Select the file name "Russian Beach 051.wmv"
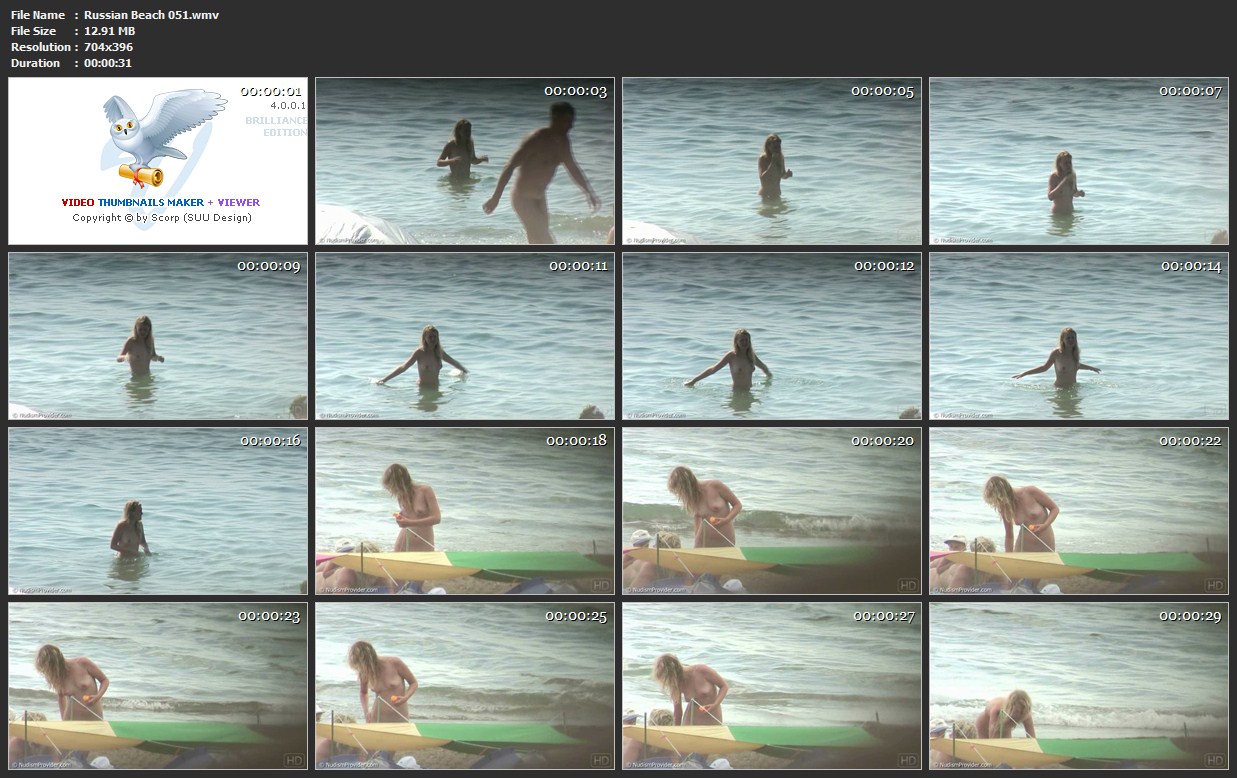 pos(151,15)
